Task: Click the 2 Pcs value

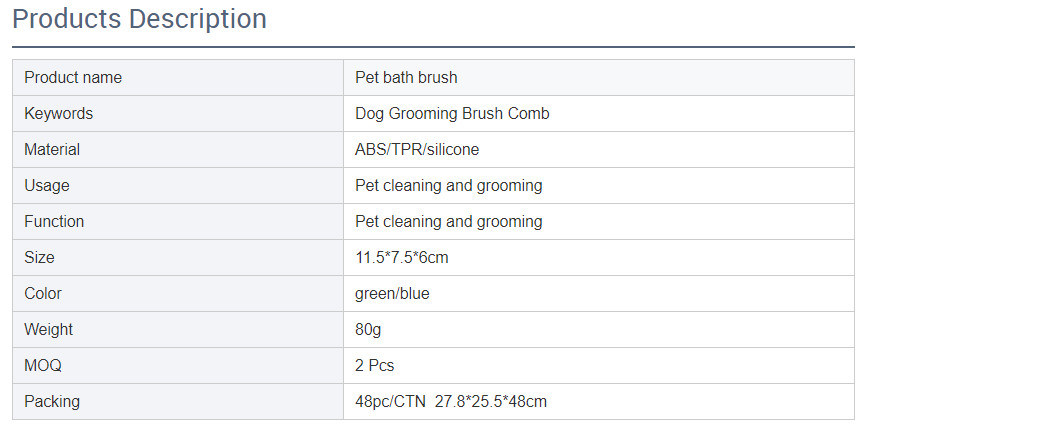Action: 375,366
